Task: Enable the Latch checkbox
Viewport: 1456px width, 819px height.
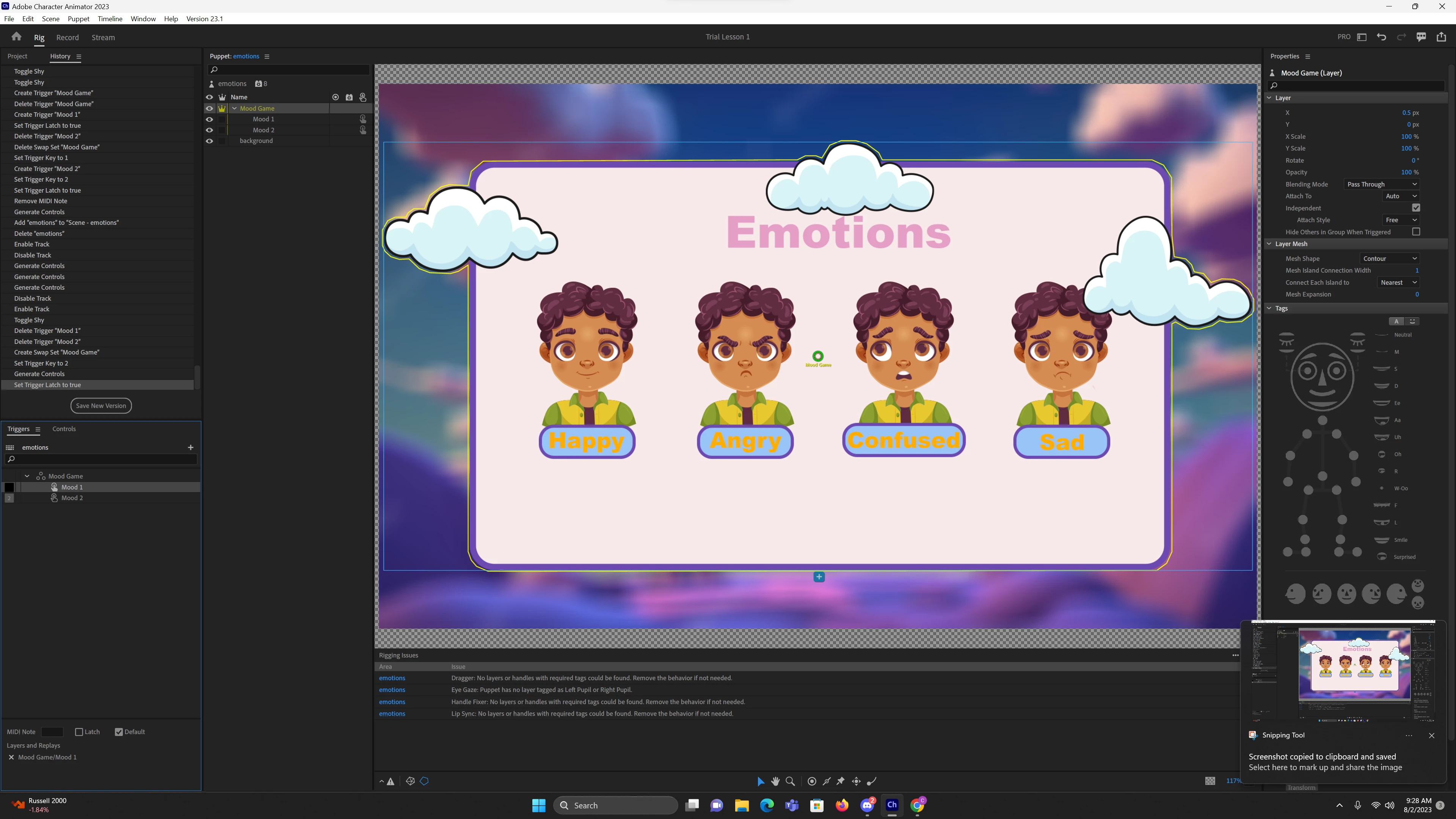Action: [x=79, y=731]
